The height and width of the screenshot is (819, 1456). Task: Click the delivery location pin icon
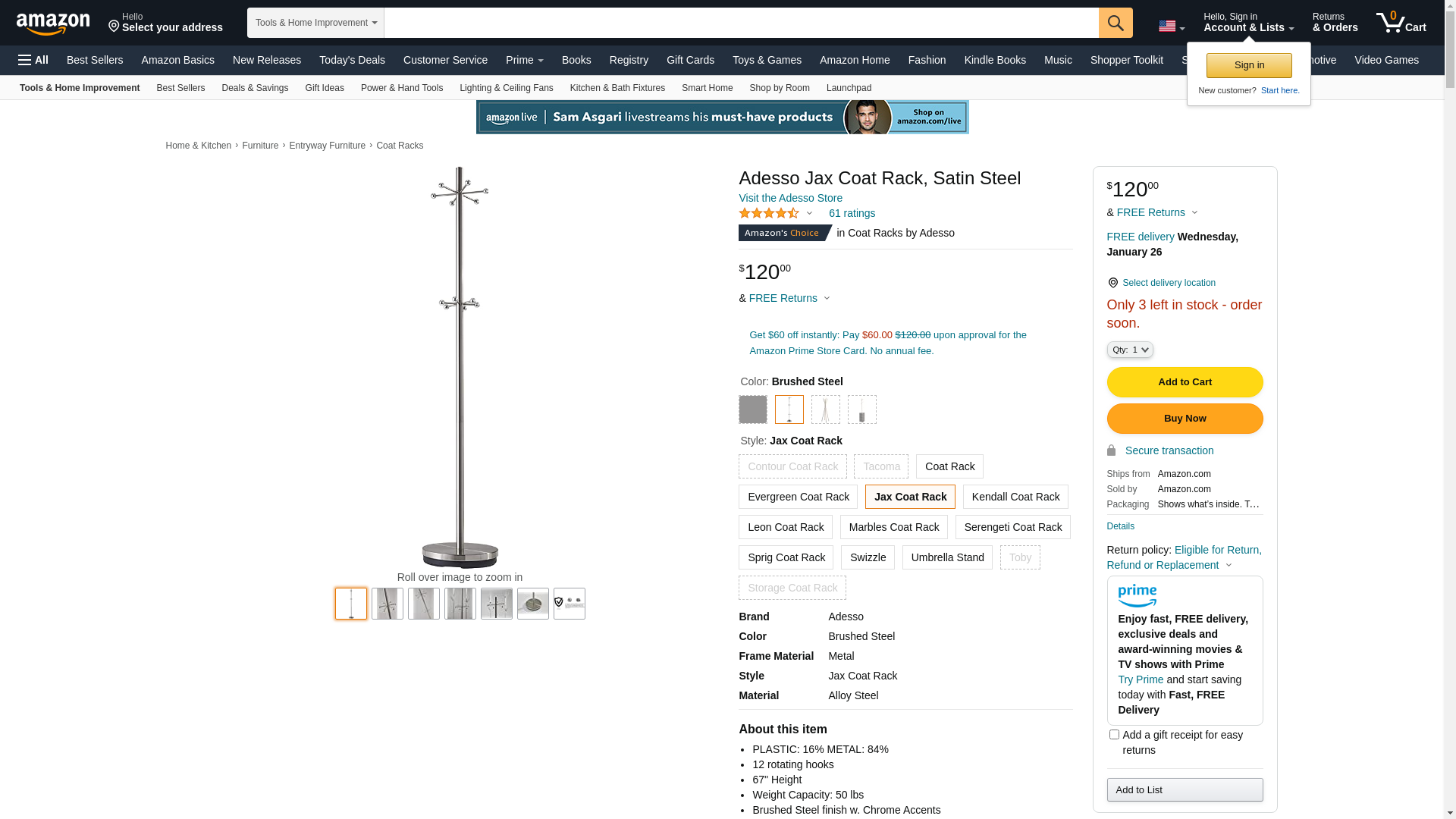coord(1112,283)
